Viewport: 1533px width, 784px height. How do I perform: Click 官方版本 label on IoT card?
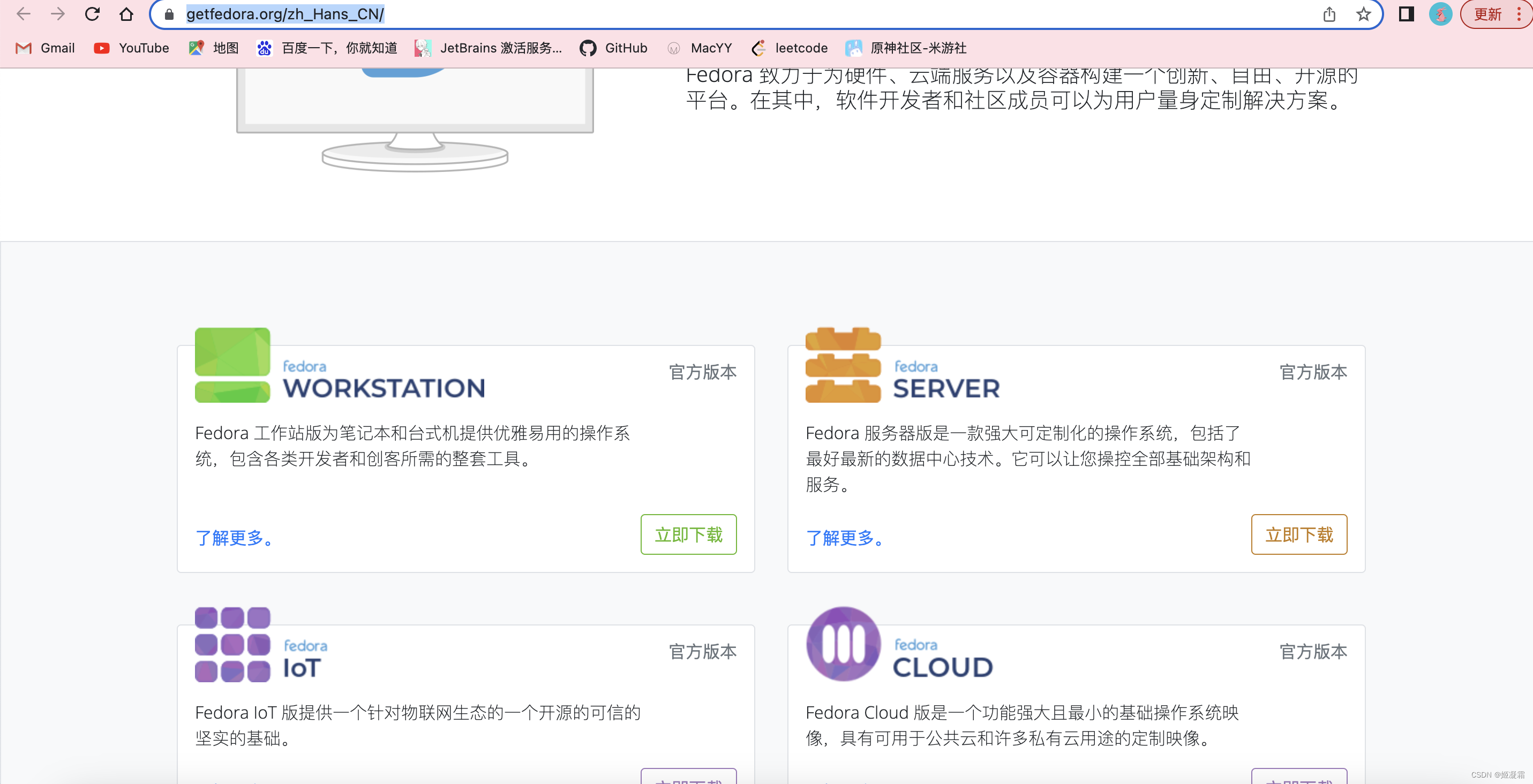click(x=703, y=651)
